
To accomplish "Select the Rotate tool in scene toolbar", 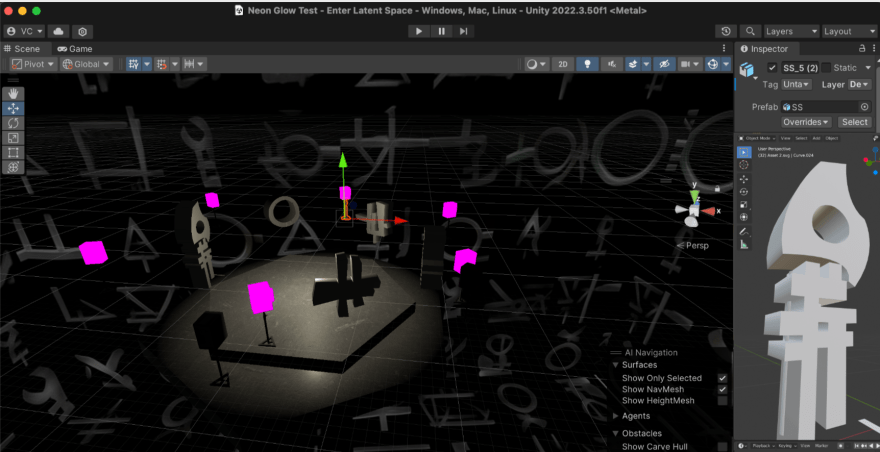I will click(x=13, y=122).
